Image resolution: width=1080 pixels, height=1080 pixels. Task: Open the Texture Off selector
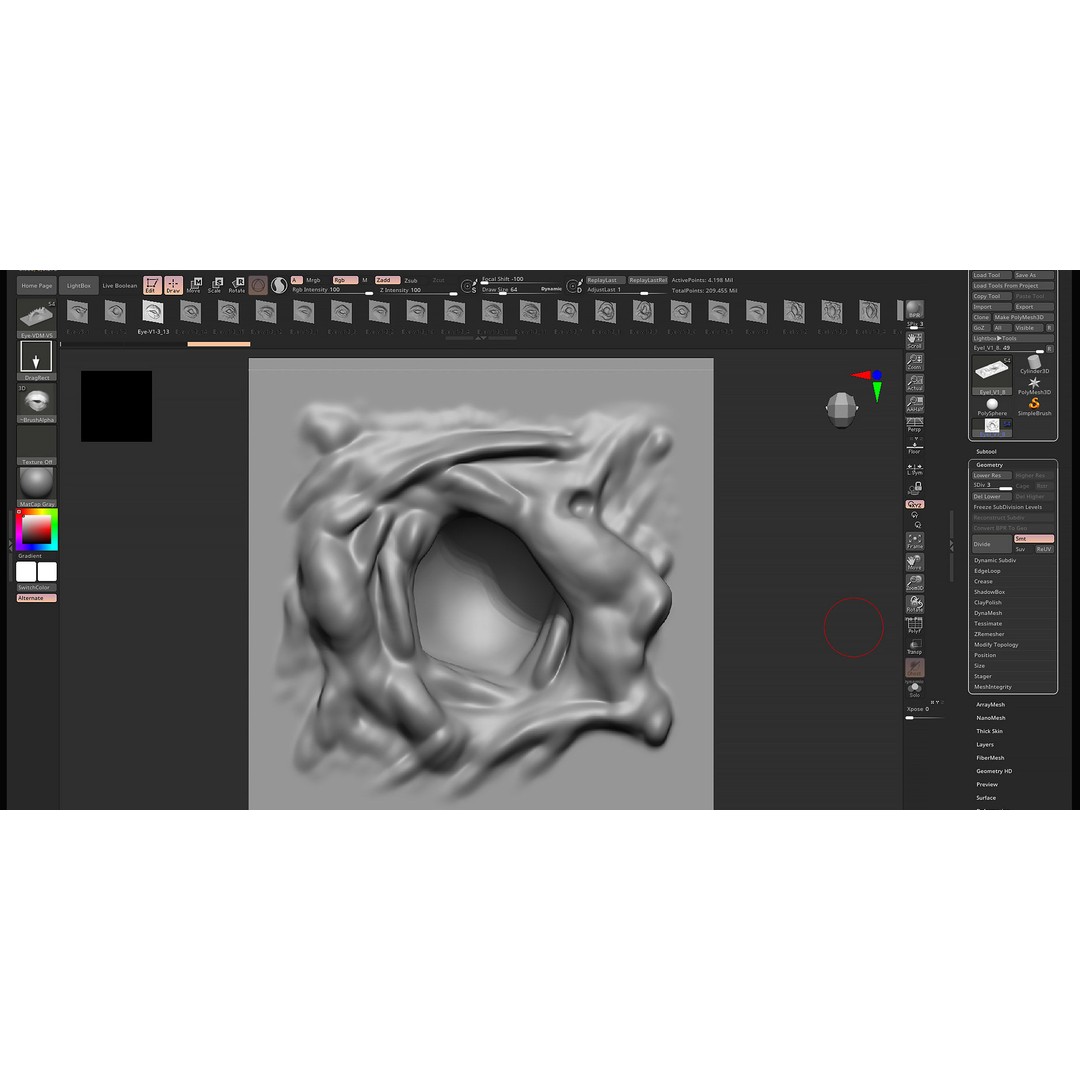(x=36, y=445)
